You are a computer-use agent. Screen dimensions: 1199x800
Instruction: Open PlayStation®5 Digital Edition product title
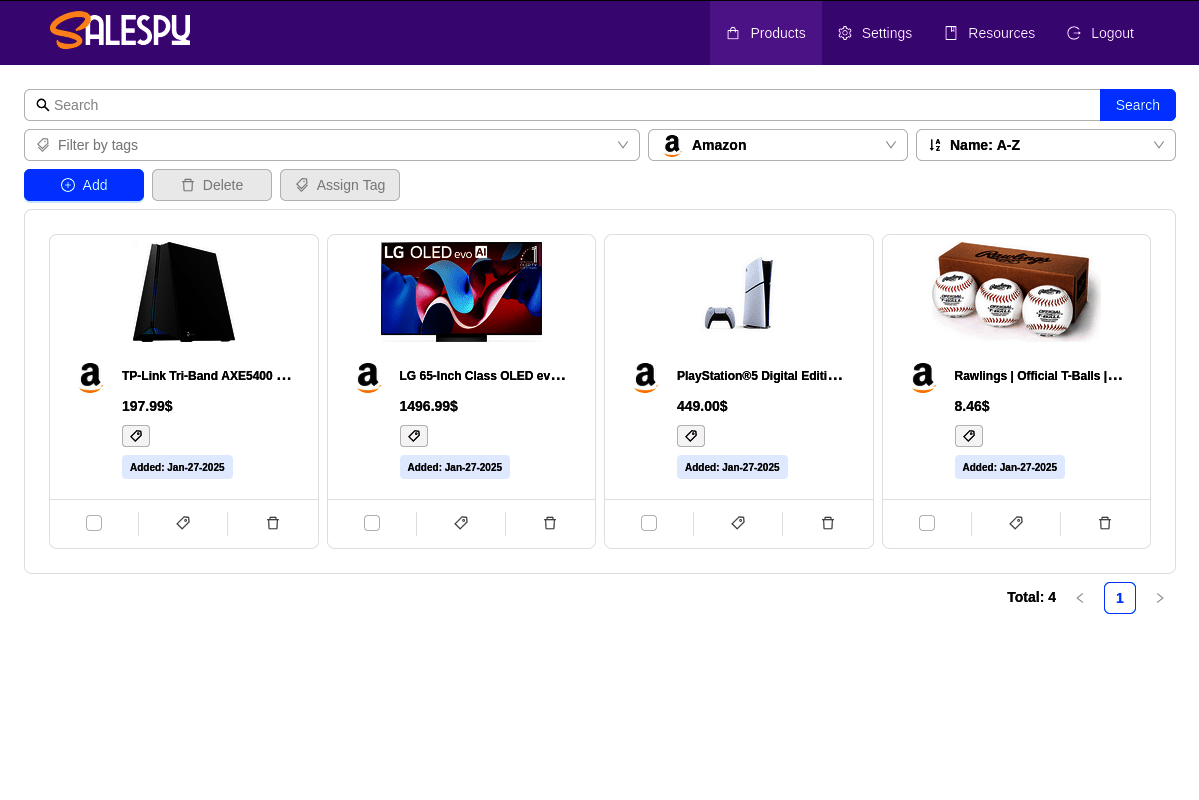tap(759, 376)
